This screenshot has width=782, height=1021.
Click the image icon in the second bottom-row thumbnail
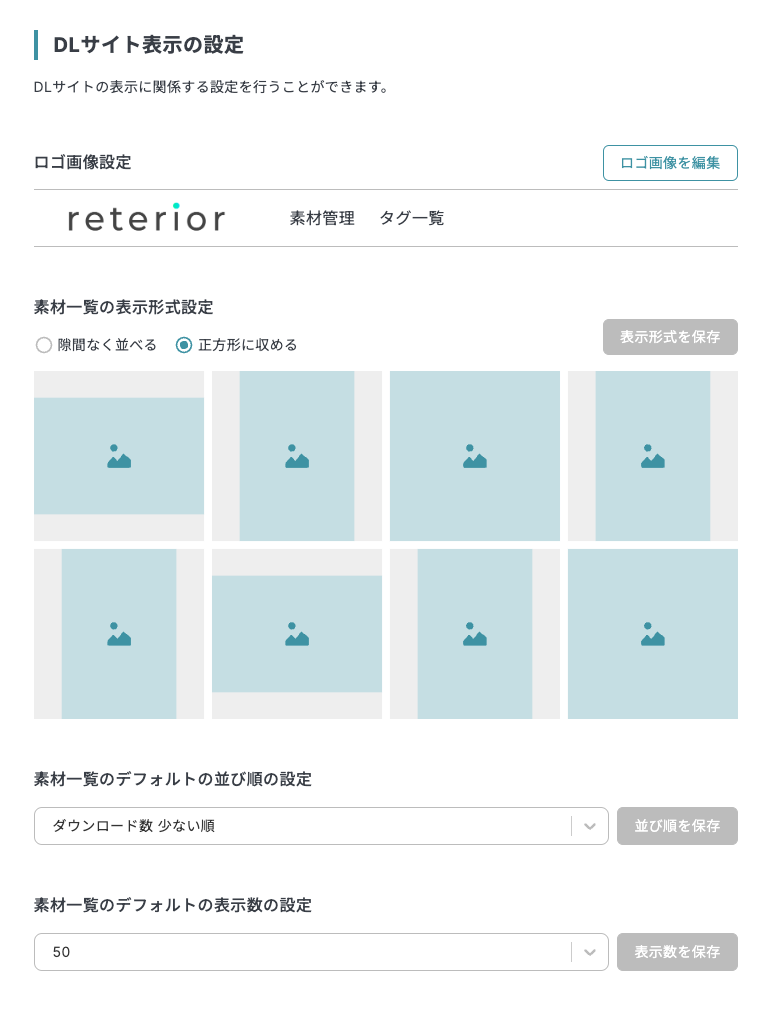coord(297,635)
